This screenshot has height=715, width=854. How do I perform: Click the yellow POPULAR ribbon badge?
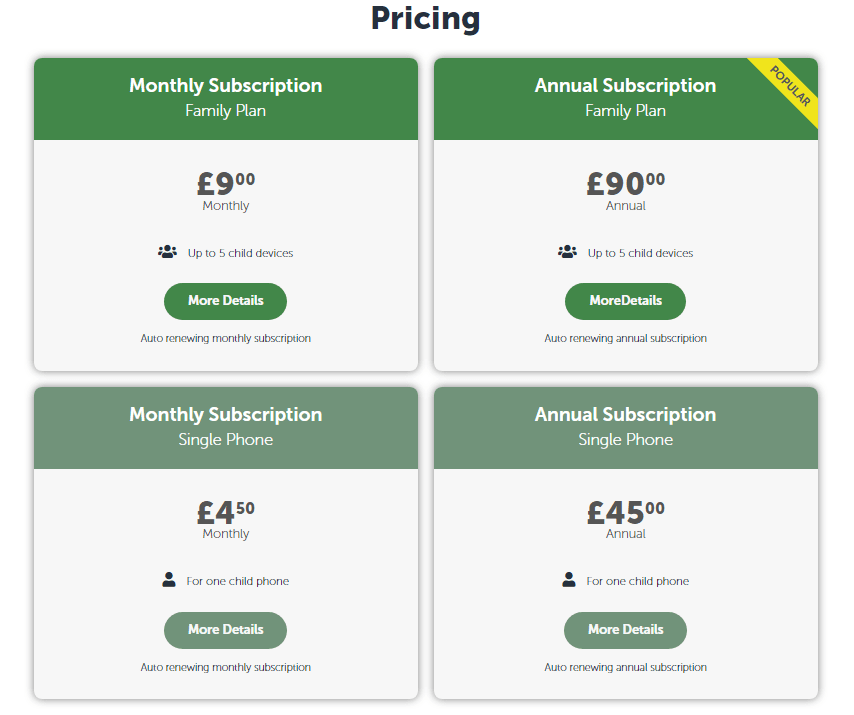(788, 88)
